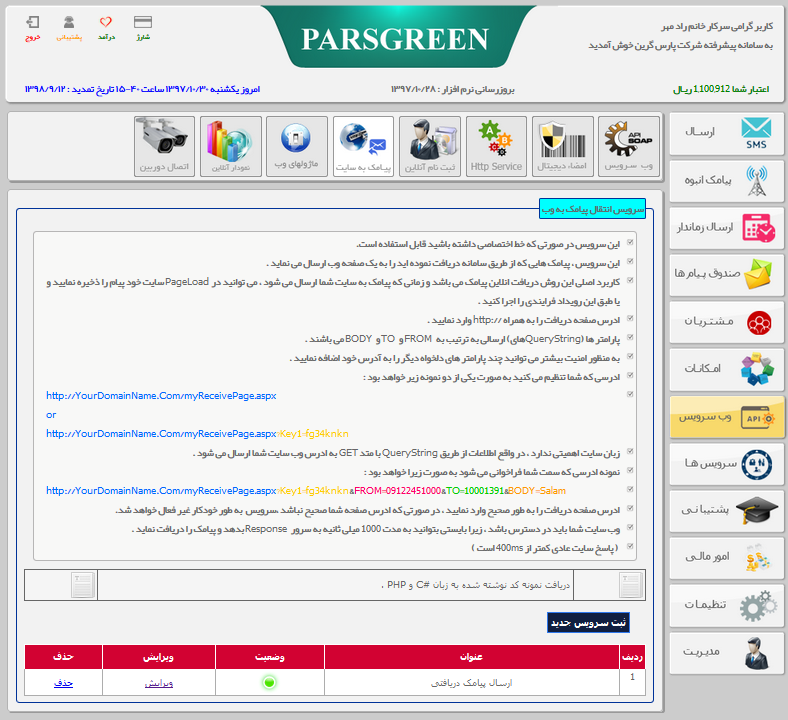Click the credit balance 1,100,912 rial text
788x720 pixels.
coord(721,89)
